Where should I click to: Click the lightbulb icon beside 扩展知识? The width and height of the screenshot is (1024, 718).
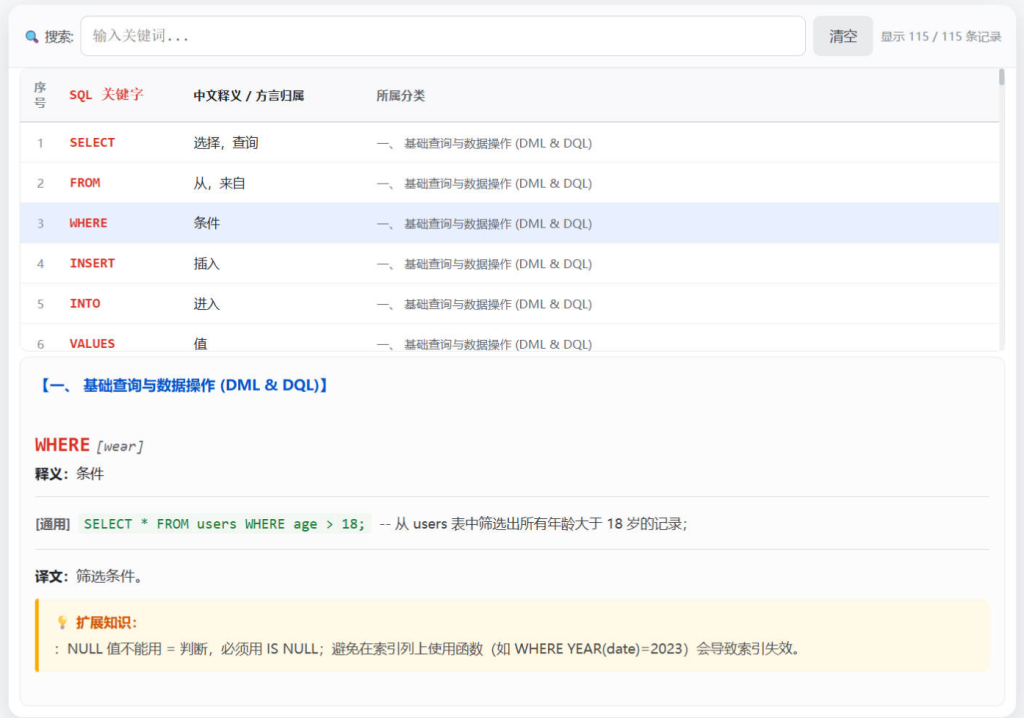[62, 623]
